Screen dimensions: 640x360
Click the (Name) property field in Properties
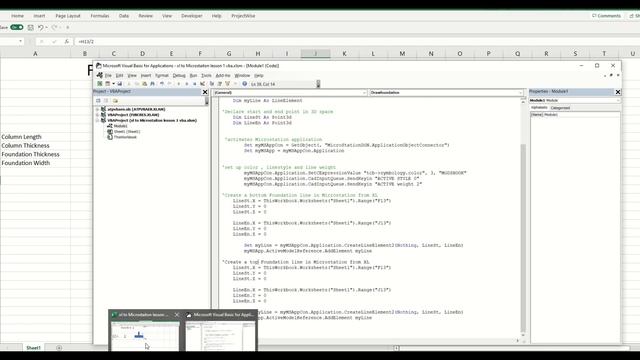[575, 115]
